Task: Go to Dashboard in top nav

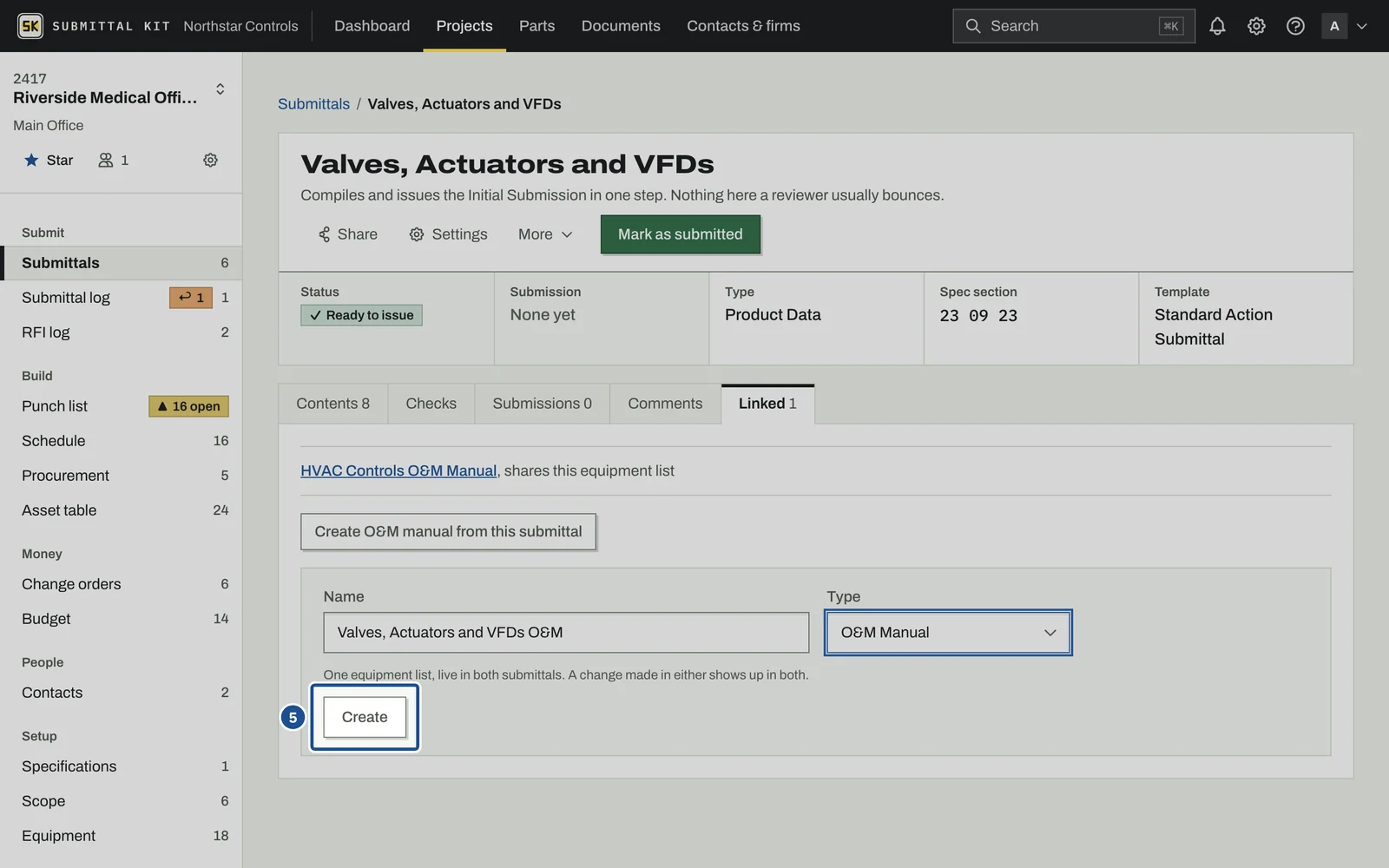Action: point(372,26)
